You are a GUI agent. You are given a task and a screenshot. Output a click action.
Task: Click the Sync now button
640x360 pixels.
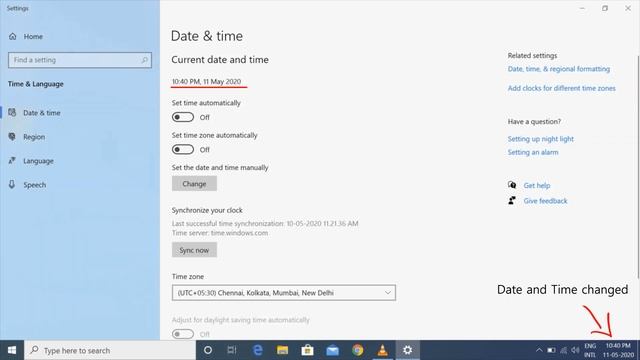(194, 250)
